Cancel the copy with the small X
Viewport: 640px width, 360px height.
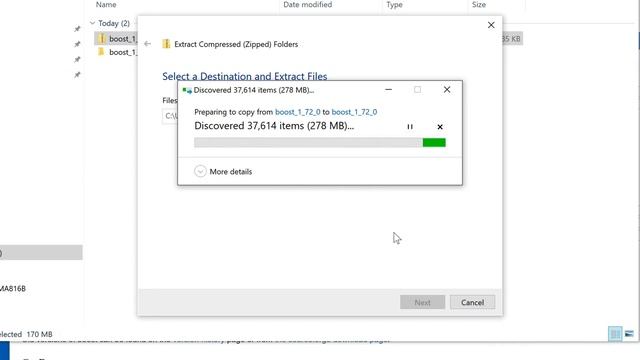440,127
